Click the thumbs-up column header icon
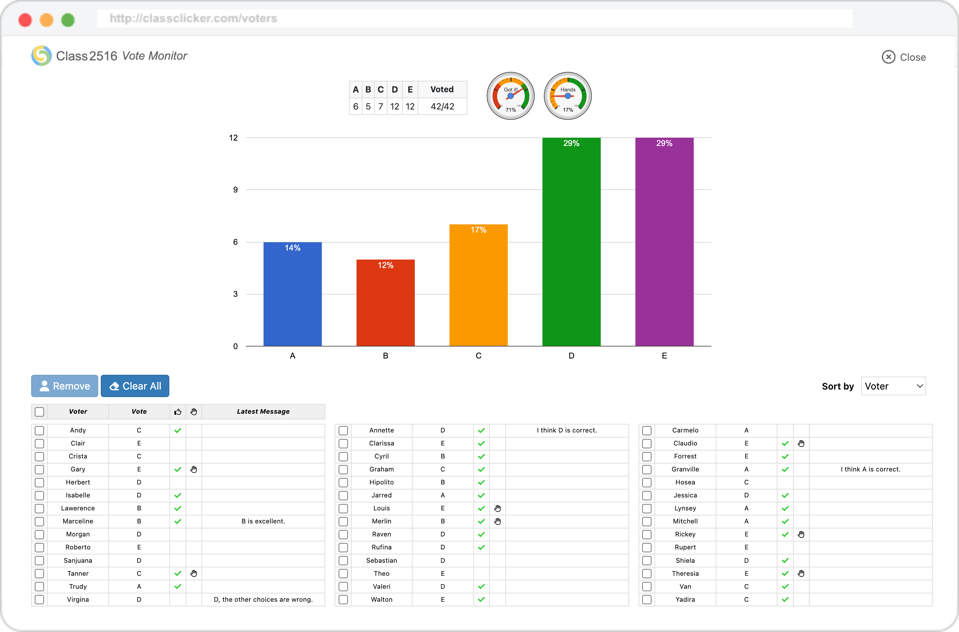959x632 pixels. pyautogui.click(x=178, y=412)
